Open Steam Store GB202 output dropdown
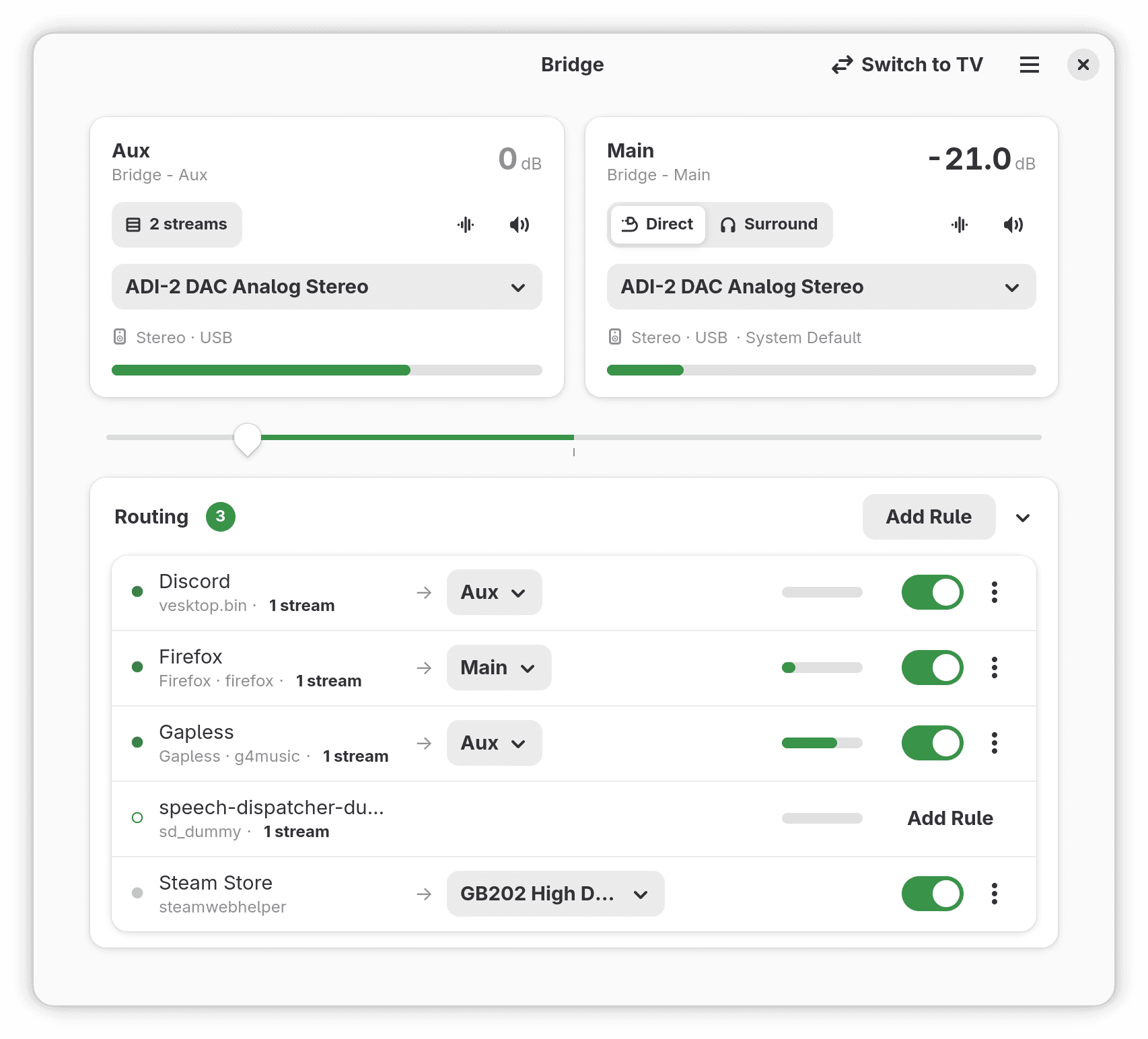This screenshot has width=1148, height=1039. point(556,894)
